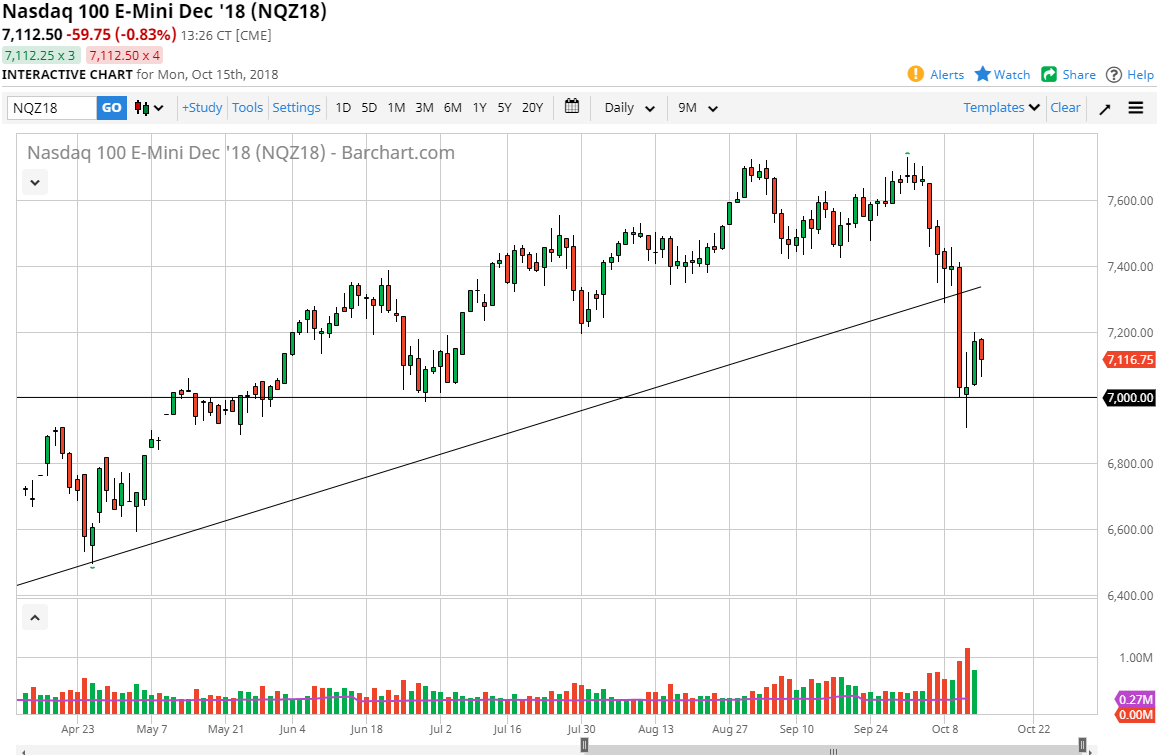Viewport: 1172px width, 755px height.
Task: Open the Daily periodicity dropdown
Action: pyautogui.click(x=628, y=107)
